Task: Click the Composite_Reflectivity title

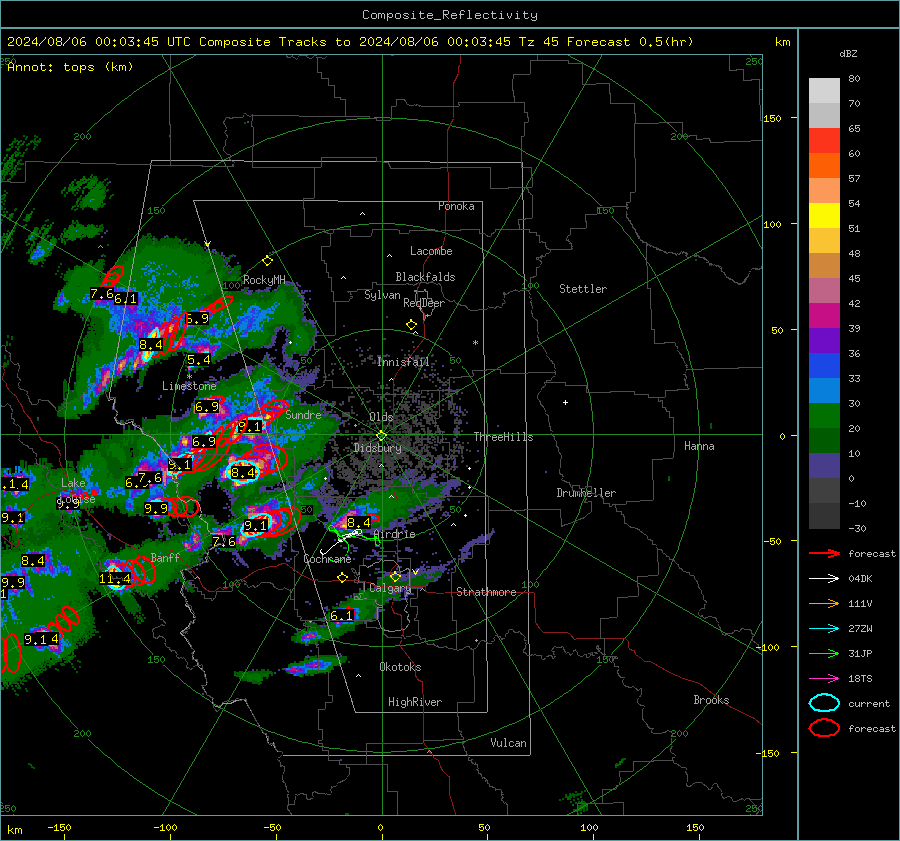Action: [449, 15]
